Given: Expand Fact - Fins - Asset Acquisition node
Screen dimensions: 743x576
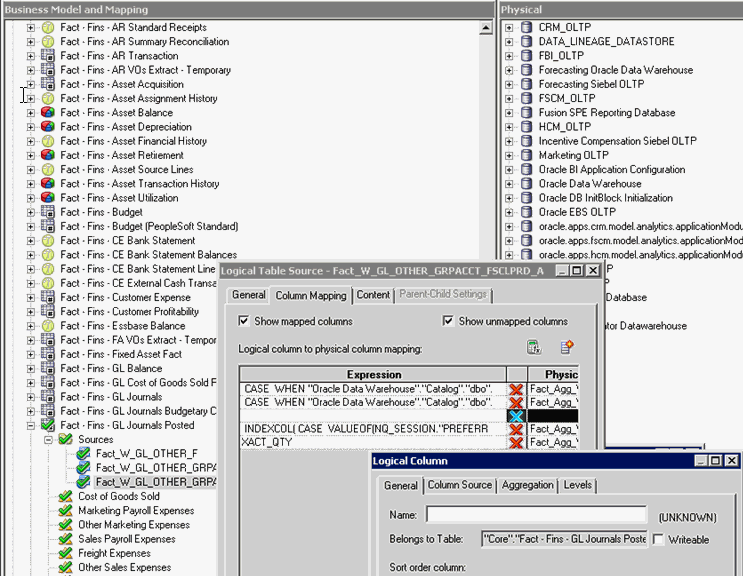Looking at the screenshot, I should click(x=31, y=84).
